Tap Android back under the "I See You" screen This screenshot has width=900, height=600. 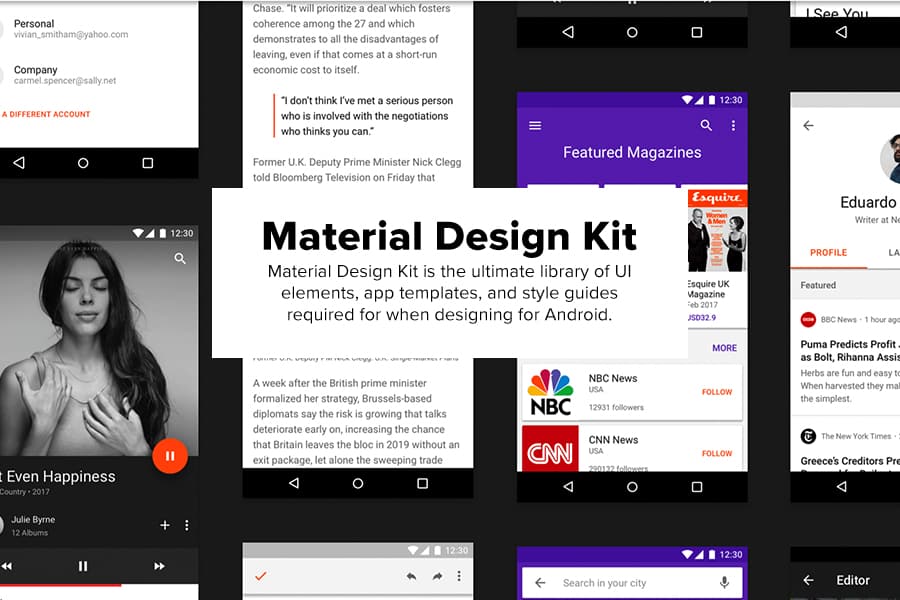pos(841,32)
